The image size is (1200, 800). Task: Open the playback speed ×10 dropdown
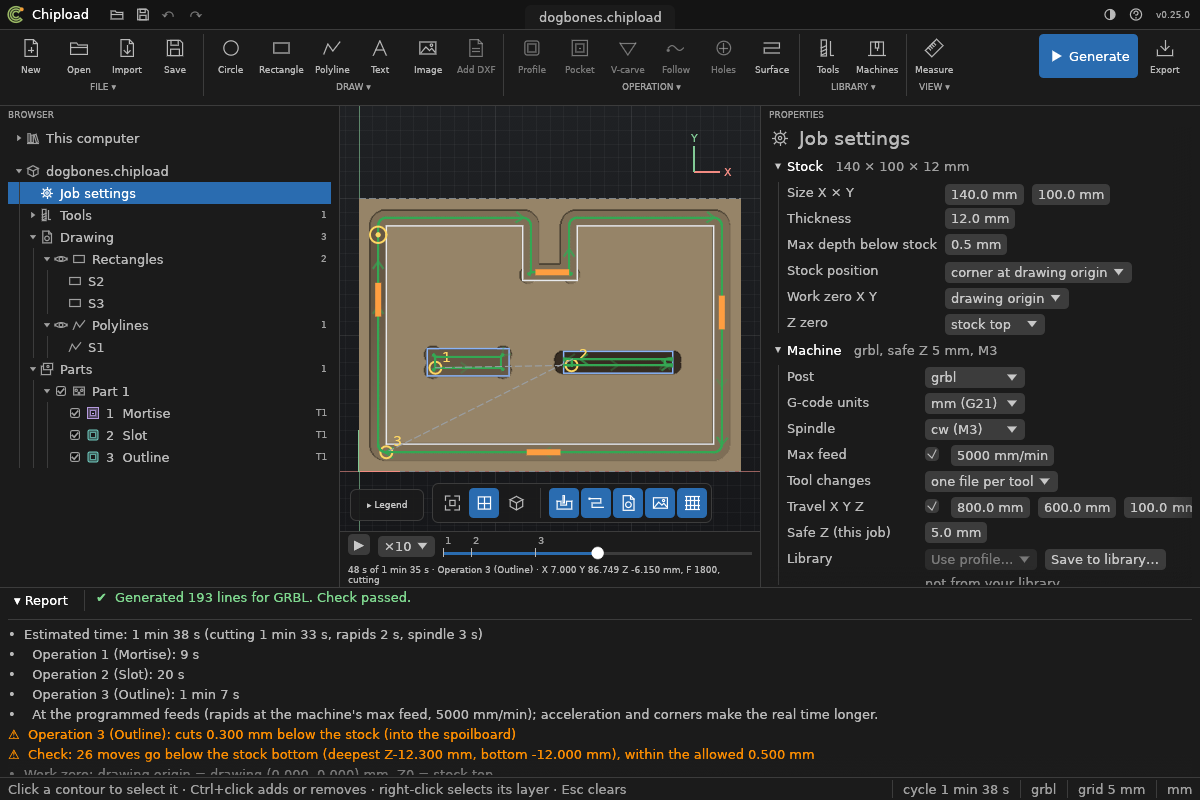pyautogui.click(x=406, y=546)
